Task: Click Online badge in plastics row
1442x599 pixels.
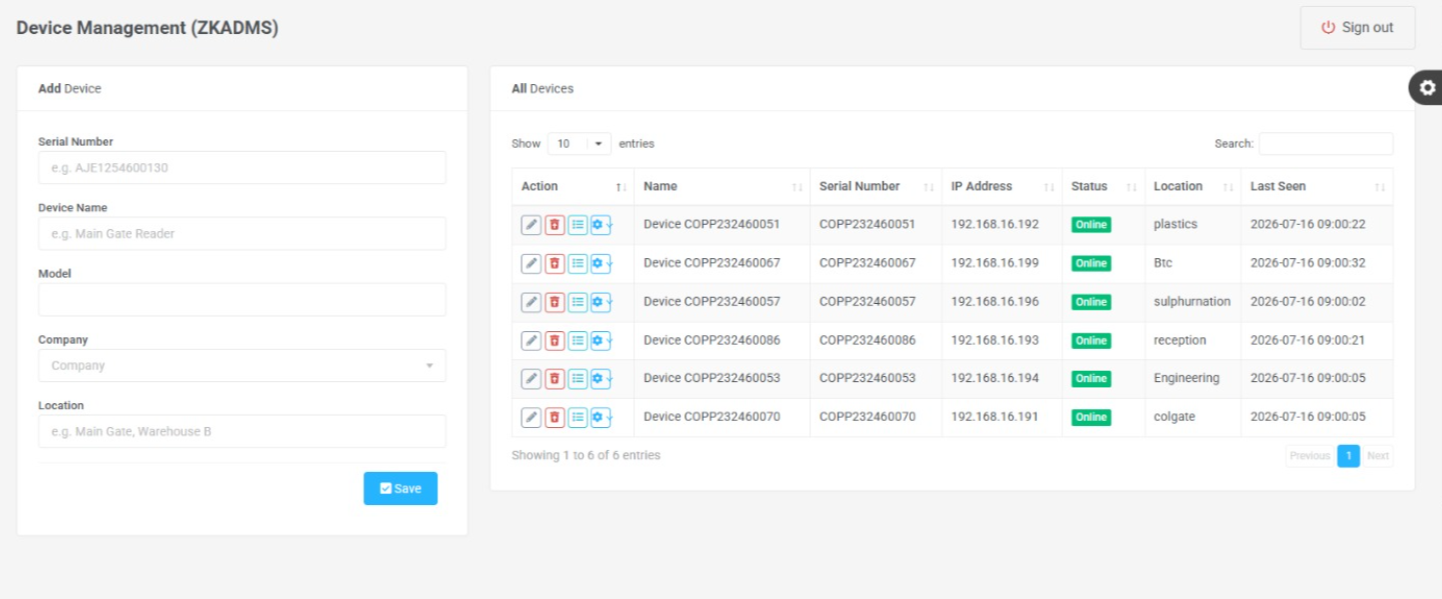Action: click(1091, 225)
